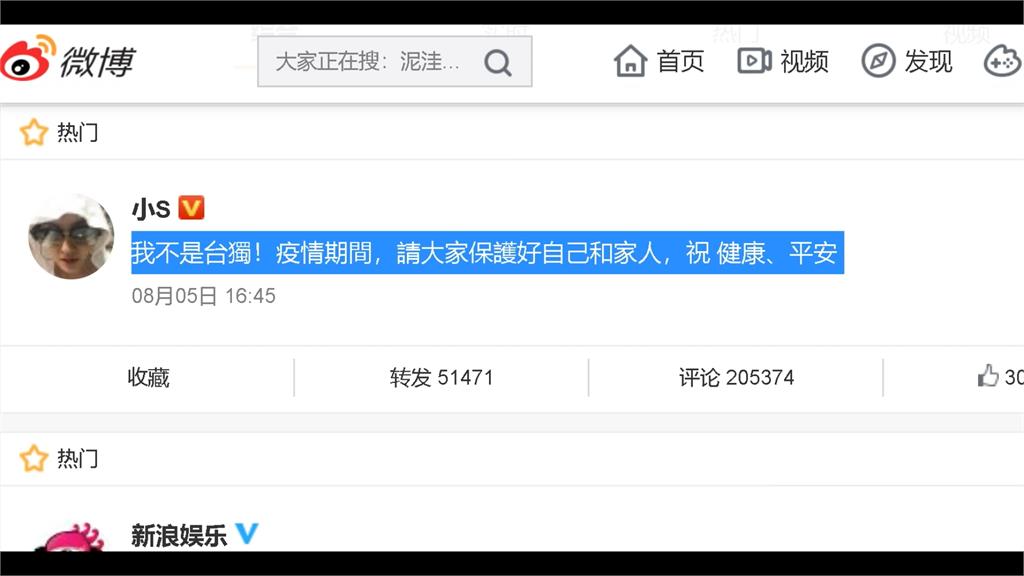Click the orange verified badge beside 小S
Screen dimensions: 1024x576
tap(191, 208)
